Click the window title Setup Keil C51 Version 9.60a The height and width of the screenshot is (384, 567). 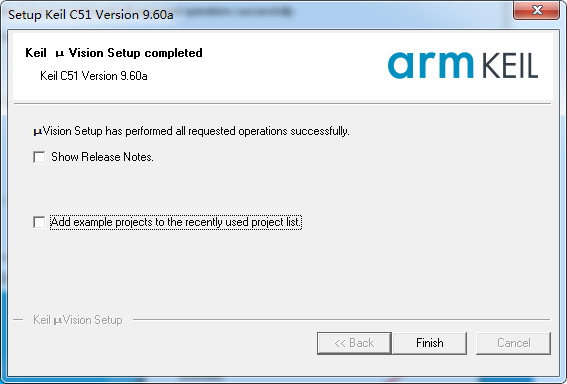(x=91, y=15)
